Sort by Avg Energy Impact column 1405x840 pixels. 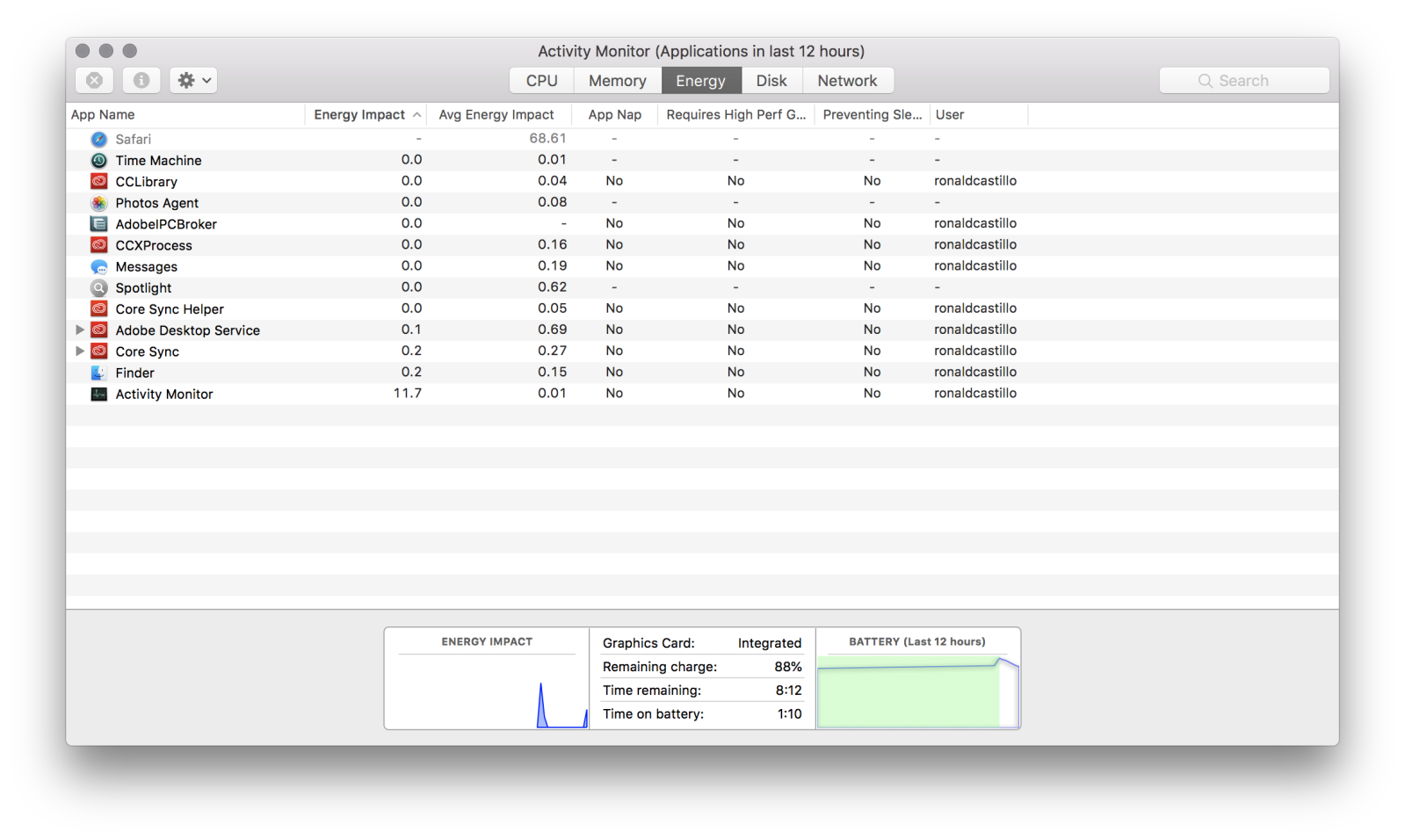[498, 115]
